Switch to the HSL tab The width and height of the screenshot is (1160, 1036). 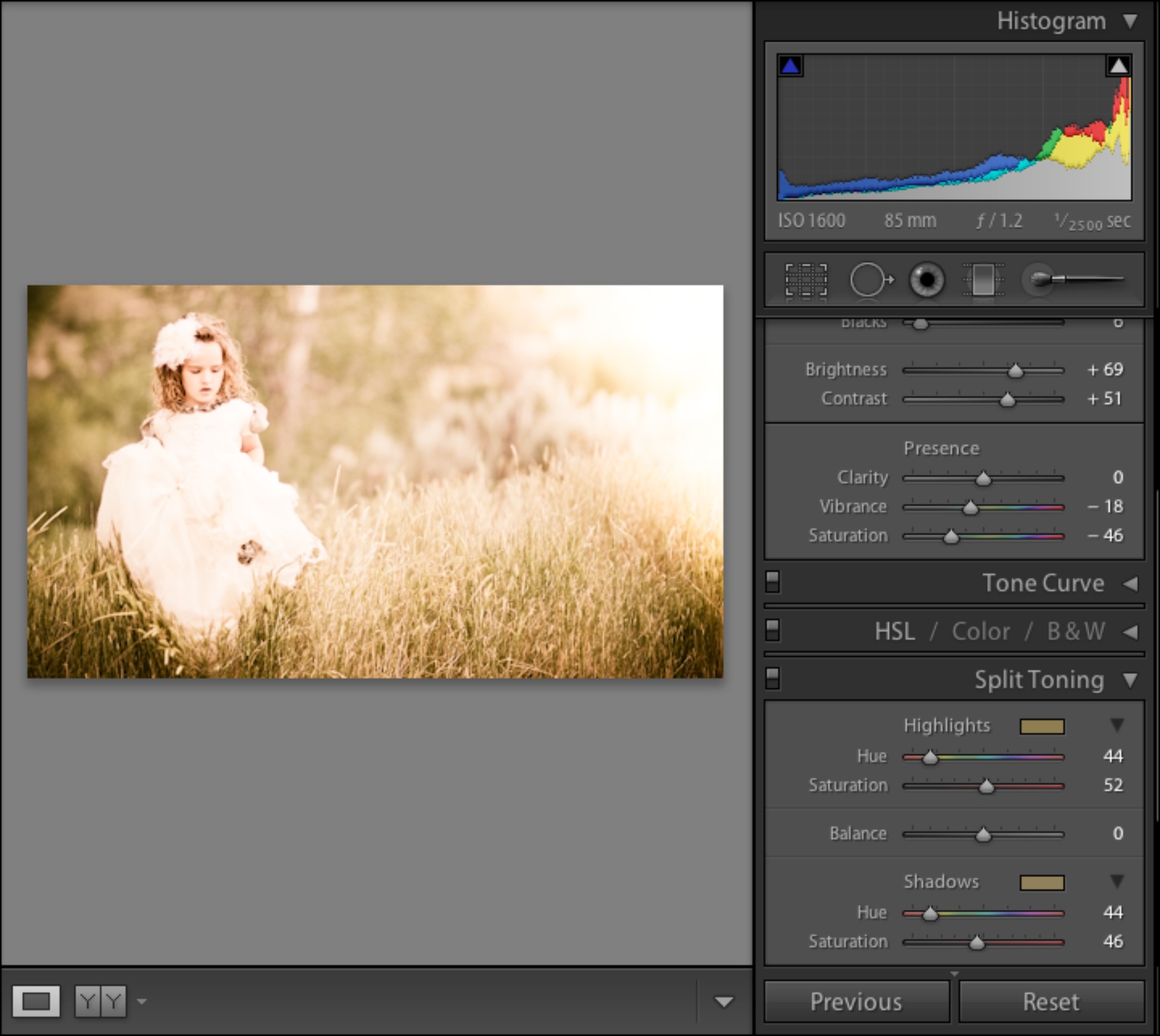click(895, 631)
